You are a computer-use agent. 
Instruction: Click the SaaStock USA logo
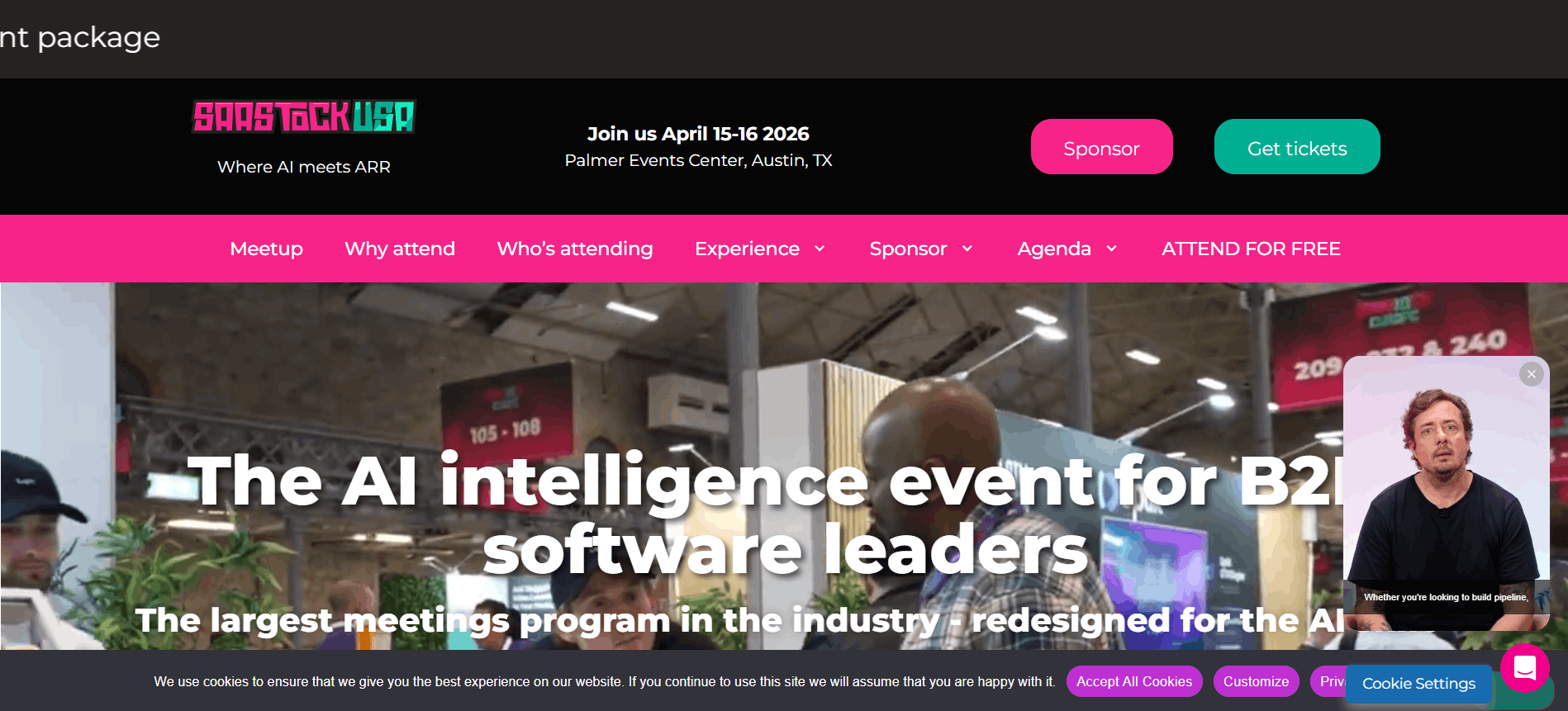click(x=304, y=116)
